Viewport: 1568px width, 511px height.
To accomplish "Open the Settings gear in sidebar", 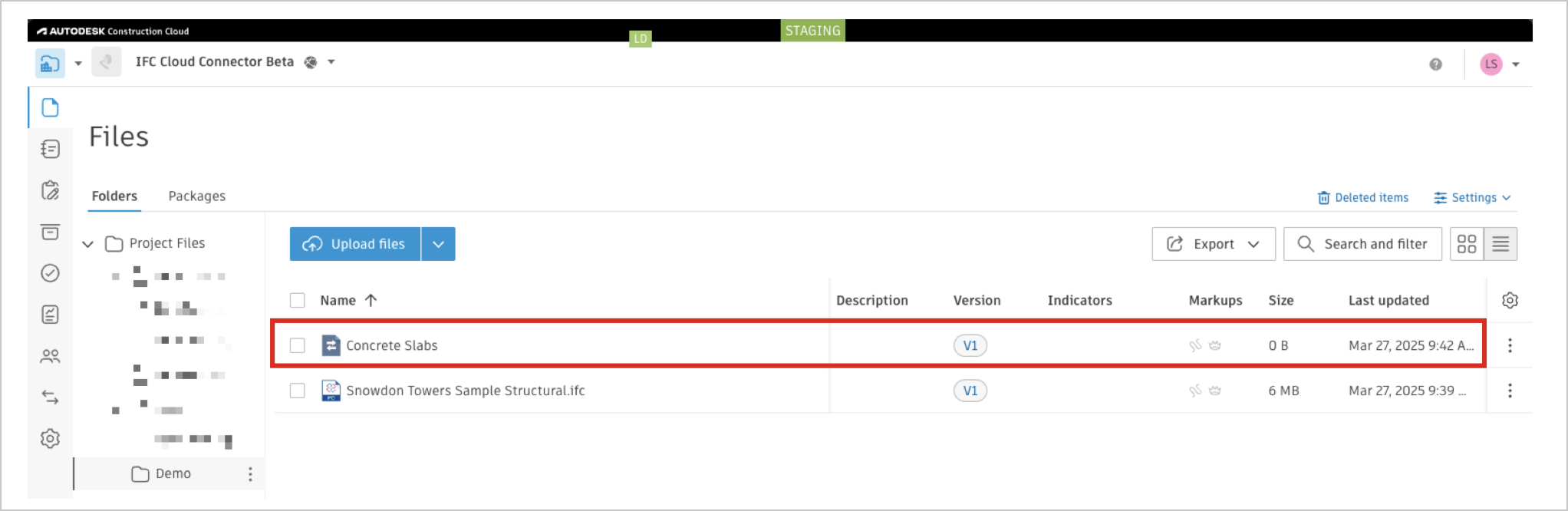I will [50, 439].
